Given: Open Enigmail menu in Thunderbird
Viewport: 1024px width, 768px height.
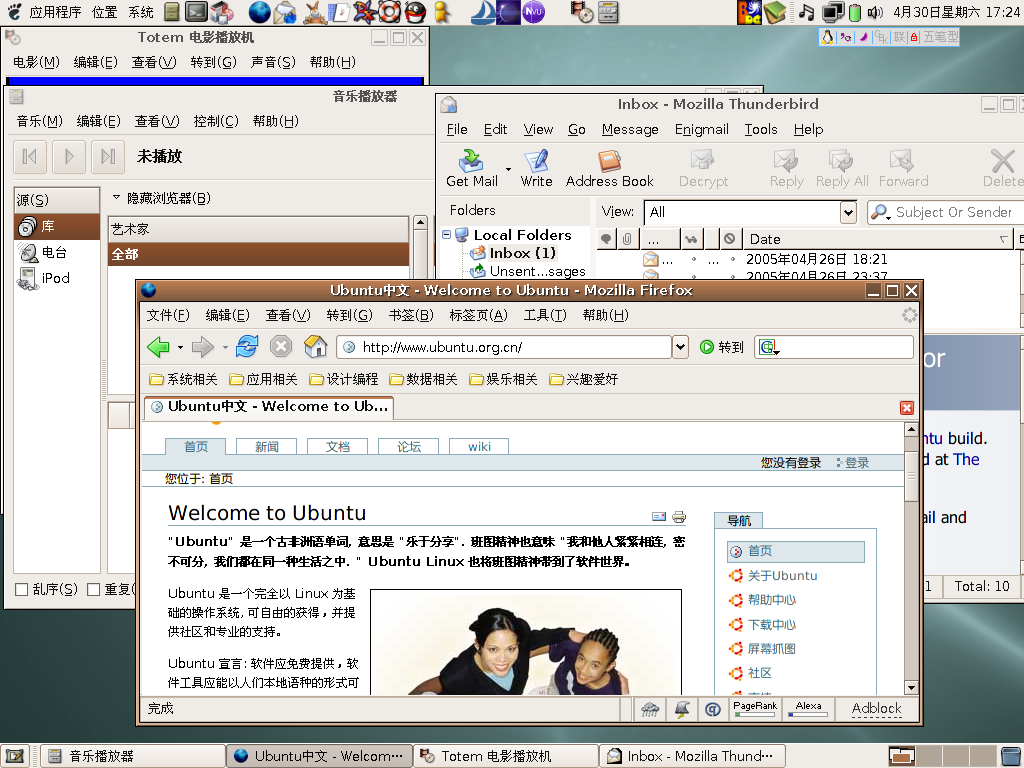Looking at the screenshot, I should (x=701, y=129).
